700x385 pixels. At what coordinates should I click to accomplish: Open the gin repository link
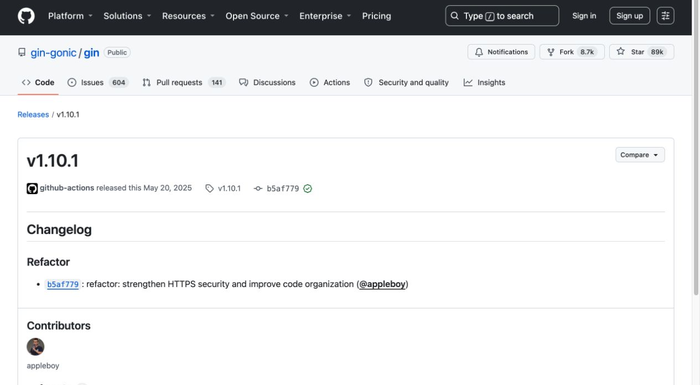click(x=92, y=53)
